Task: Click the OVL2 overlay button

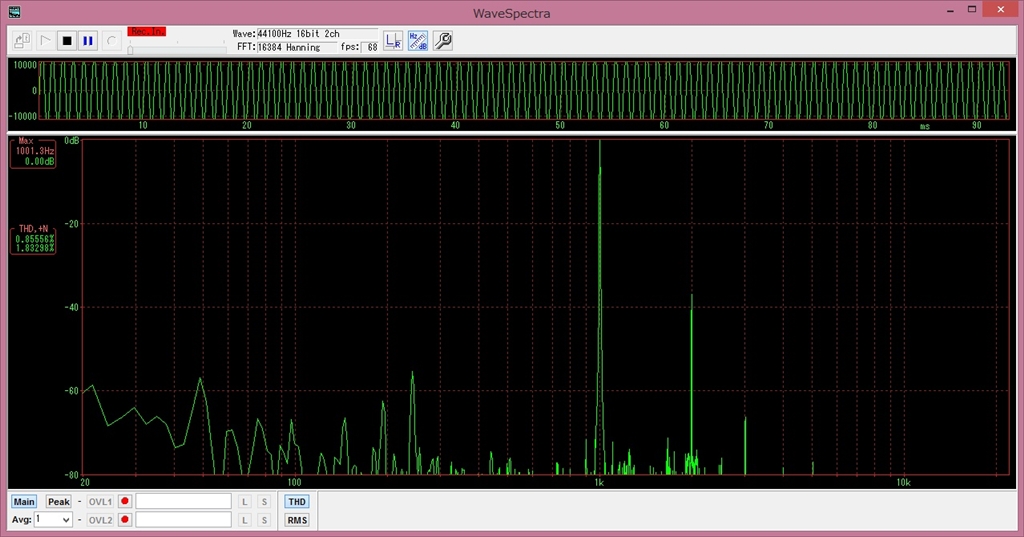Action: (x=100, y=520)
